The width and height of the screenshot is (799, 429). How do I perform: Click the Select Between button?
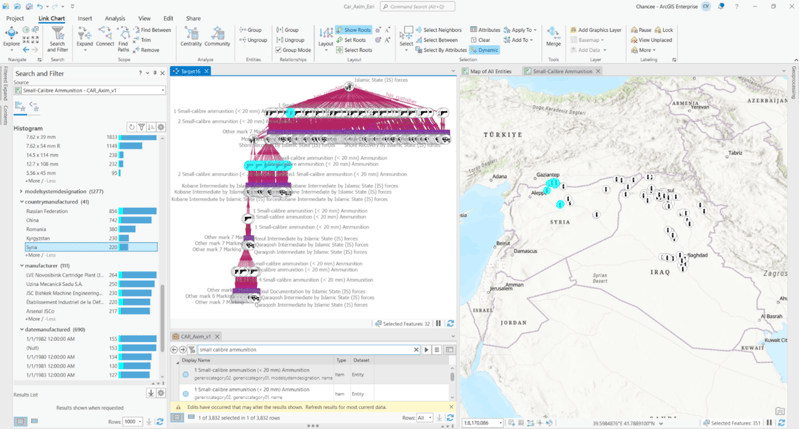tap(436, 40)
